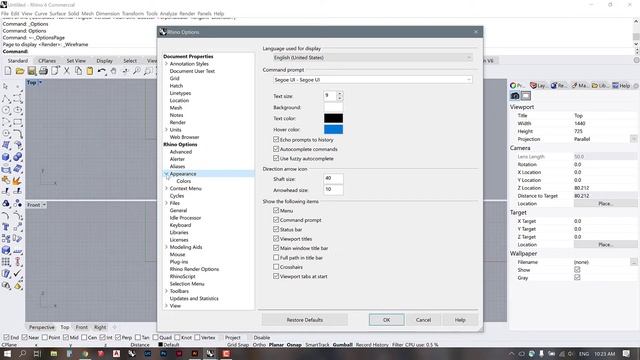
Task: Click the Print icon in Standard toolbar
Action: click(x=43, y=71)
